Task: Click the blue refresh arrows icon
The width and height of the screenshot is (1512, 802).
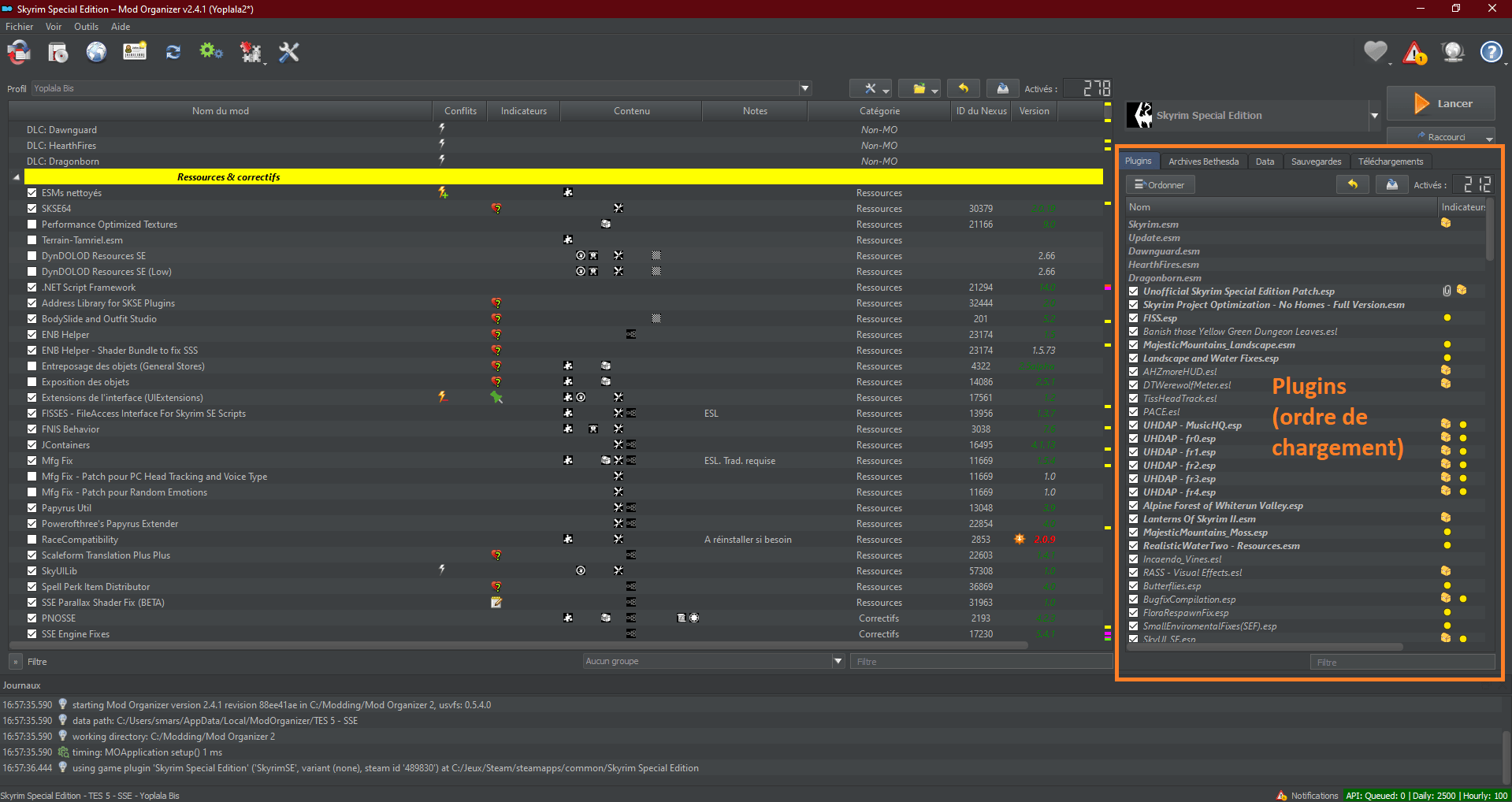Action: [x=173, y=53]
